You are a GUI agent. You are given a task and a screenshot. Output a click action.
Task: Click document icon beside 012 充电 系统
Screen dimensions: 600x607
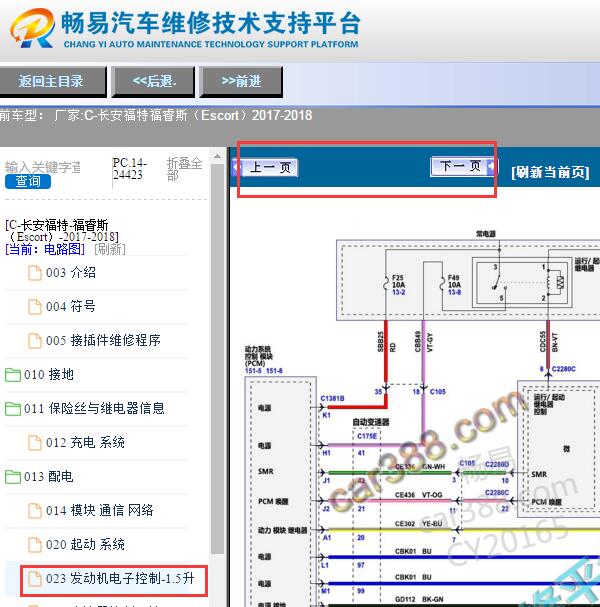[35, 442]
